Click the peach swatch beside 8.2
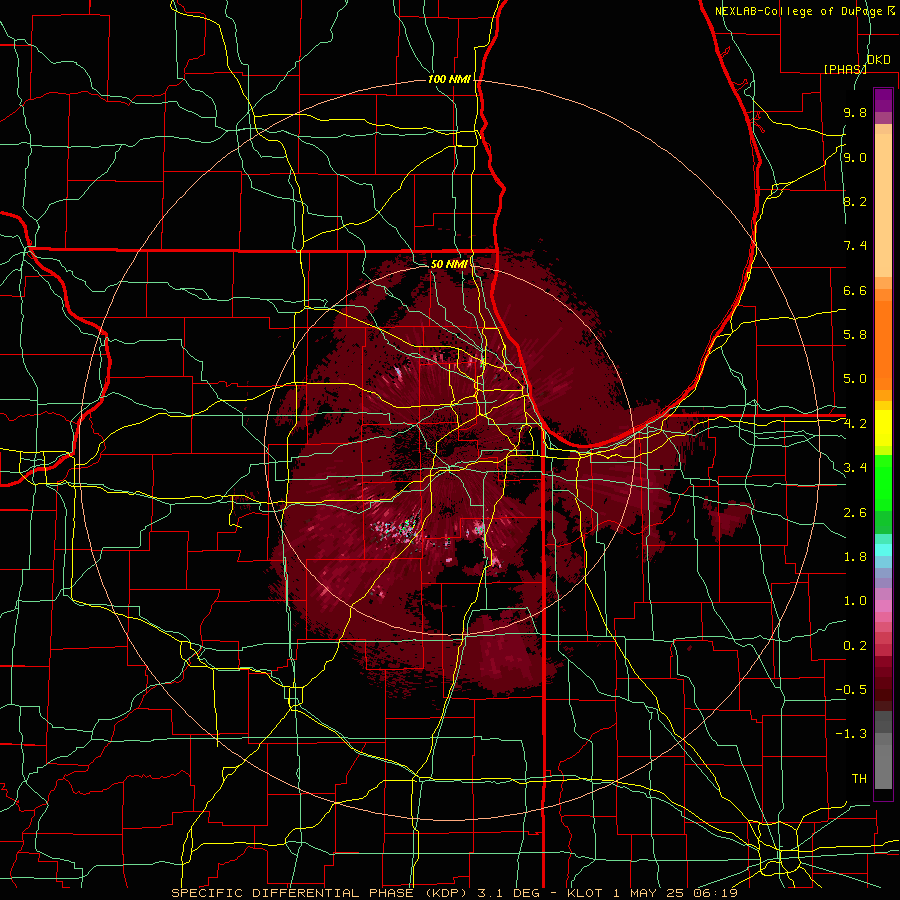The width and height of the screenshot is (900, 900). click(x=883, y=205)
